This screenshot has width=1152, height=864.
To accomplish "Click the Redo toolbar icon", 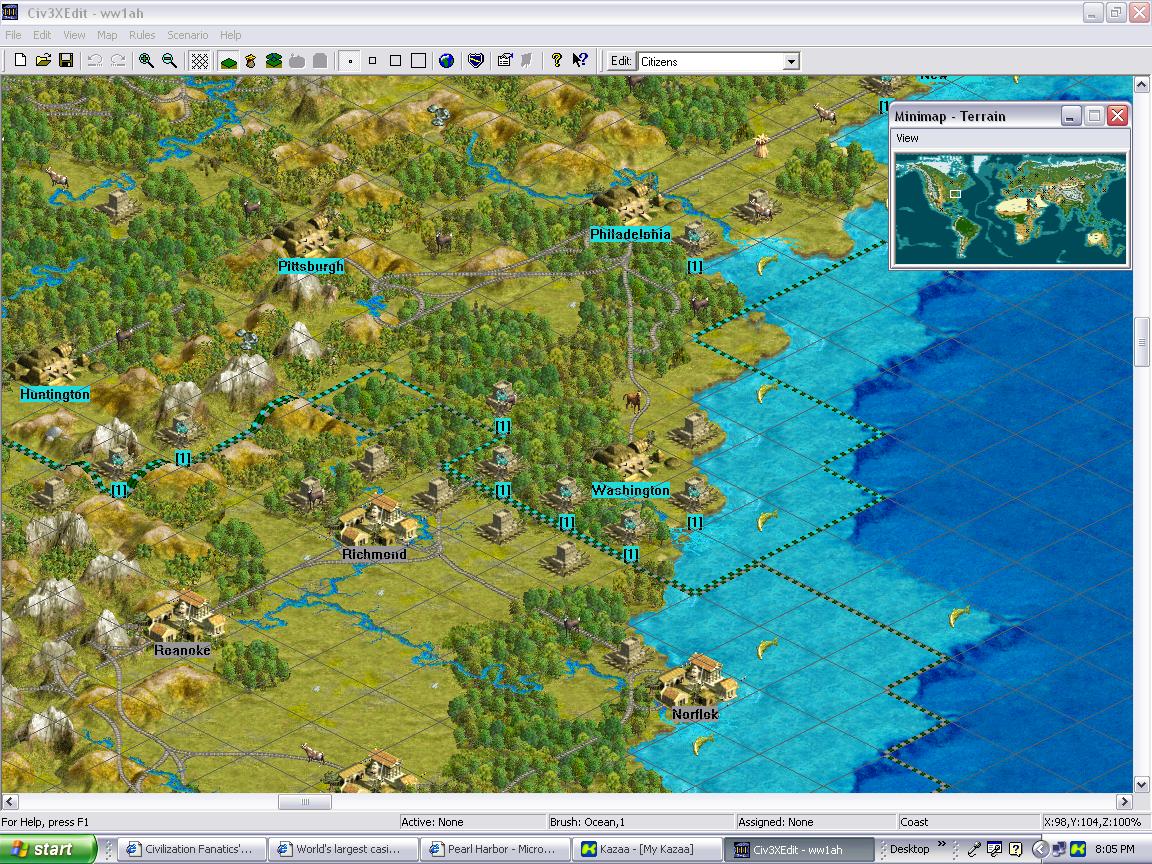I will tap(118, 61).
